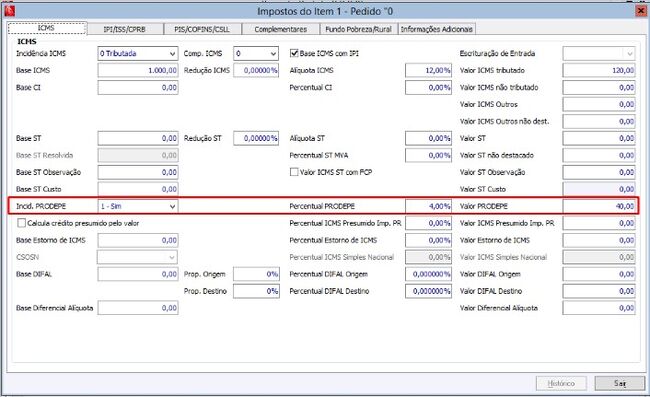Switch to the IPI/ISS/CPRB tab
This screenshot has height=397, width=650.
125,29
